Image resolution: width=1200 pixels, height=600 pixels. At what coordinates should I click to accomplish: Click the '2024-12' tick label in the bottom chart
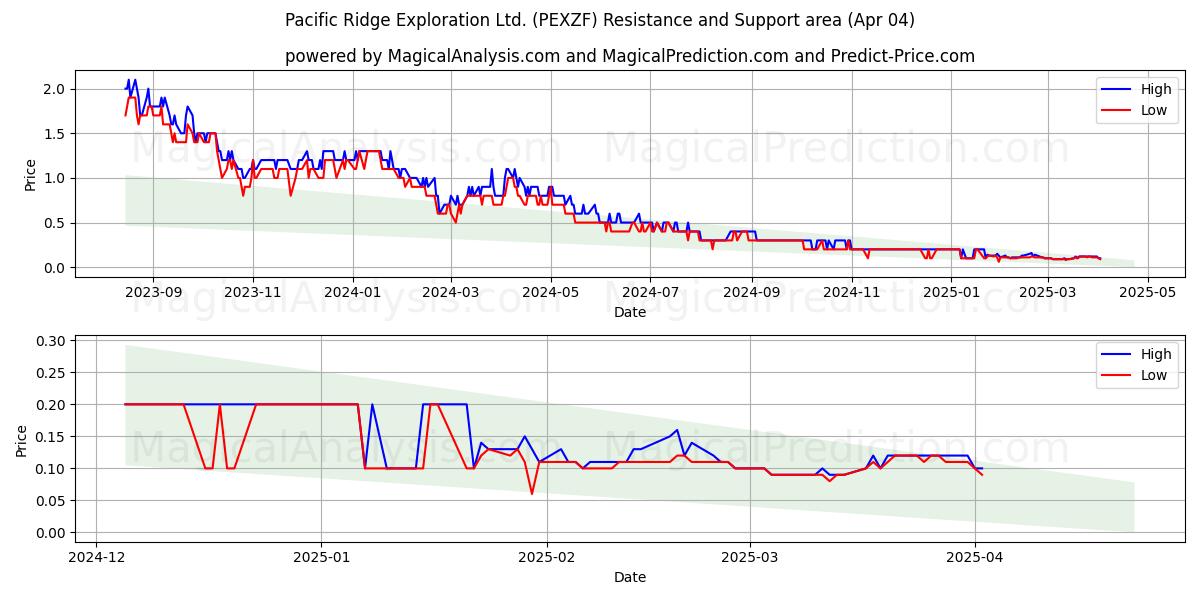[x=97, y=558]
